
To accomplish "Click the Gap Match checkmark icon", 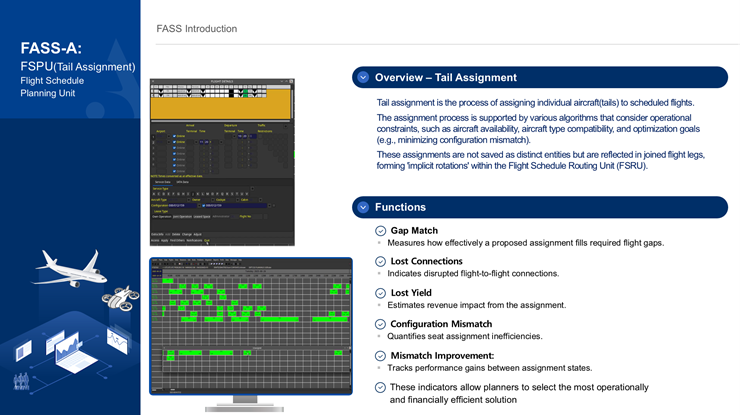I will pos(380,231).
